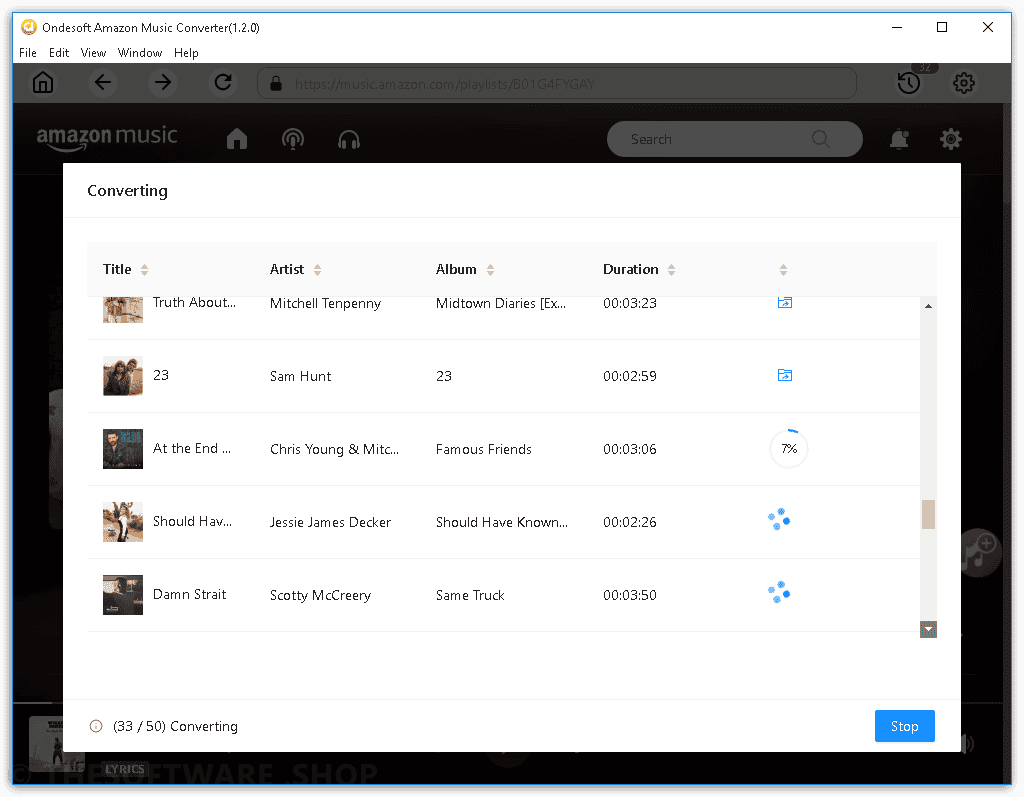This screenshot has height=797, width=1024.
Task: Click the Truth About album thumbnail
Action: (123, 310)
